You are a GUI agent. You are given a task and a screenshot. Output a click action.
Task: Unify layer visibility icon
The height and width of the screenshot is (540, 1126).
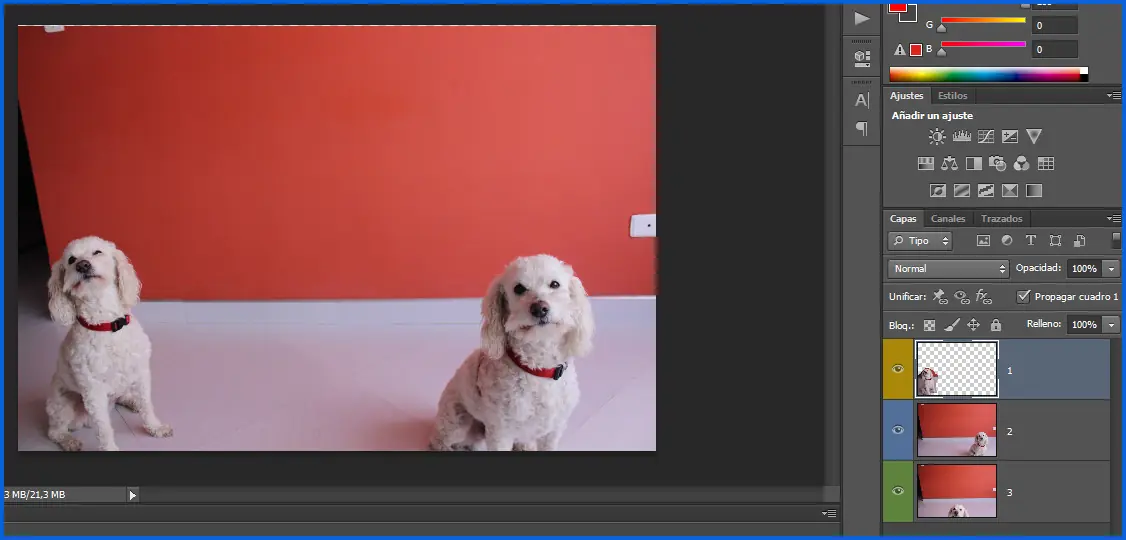(x=962, y=296)
